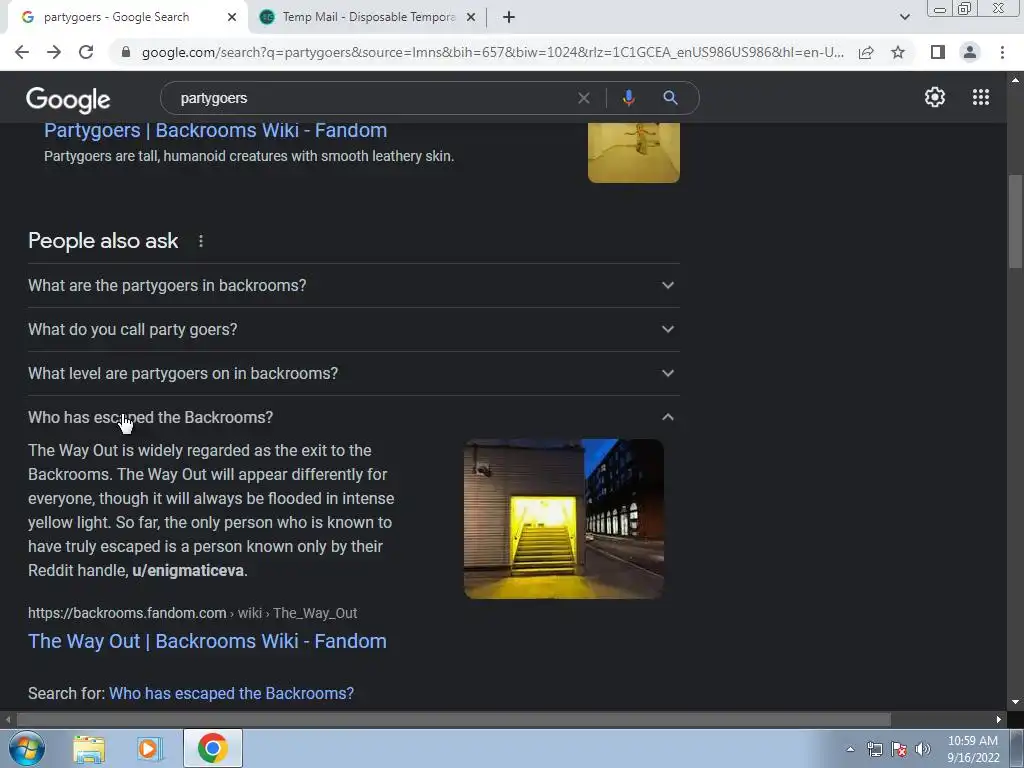Expand 'What level are partygoers on in backrooms?'
Image resolution: width=1024 pixels, height=768 pixels.
click(x=354, y=373)
